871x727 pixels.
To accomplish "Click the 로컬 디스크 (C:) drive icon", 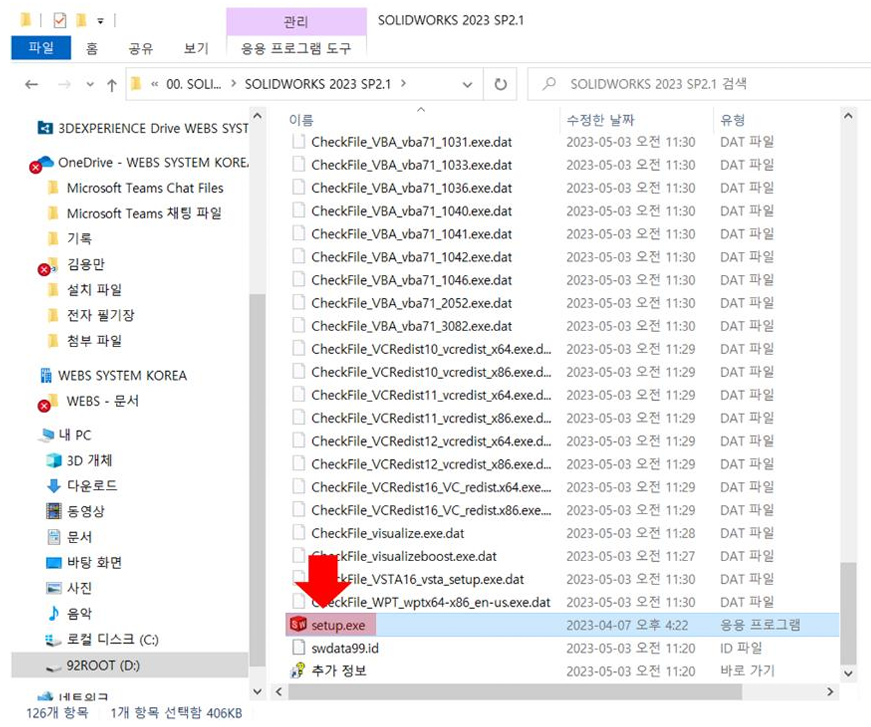I will pyautogui.click(x=53, y=640).
